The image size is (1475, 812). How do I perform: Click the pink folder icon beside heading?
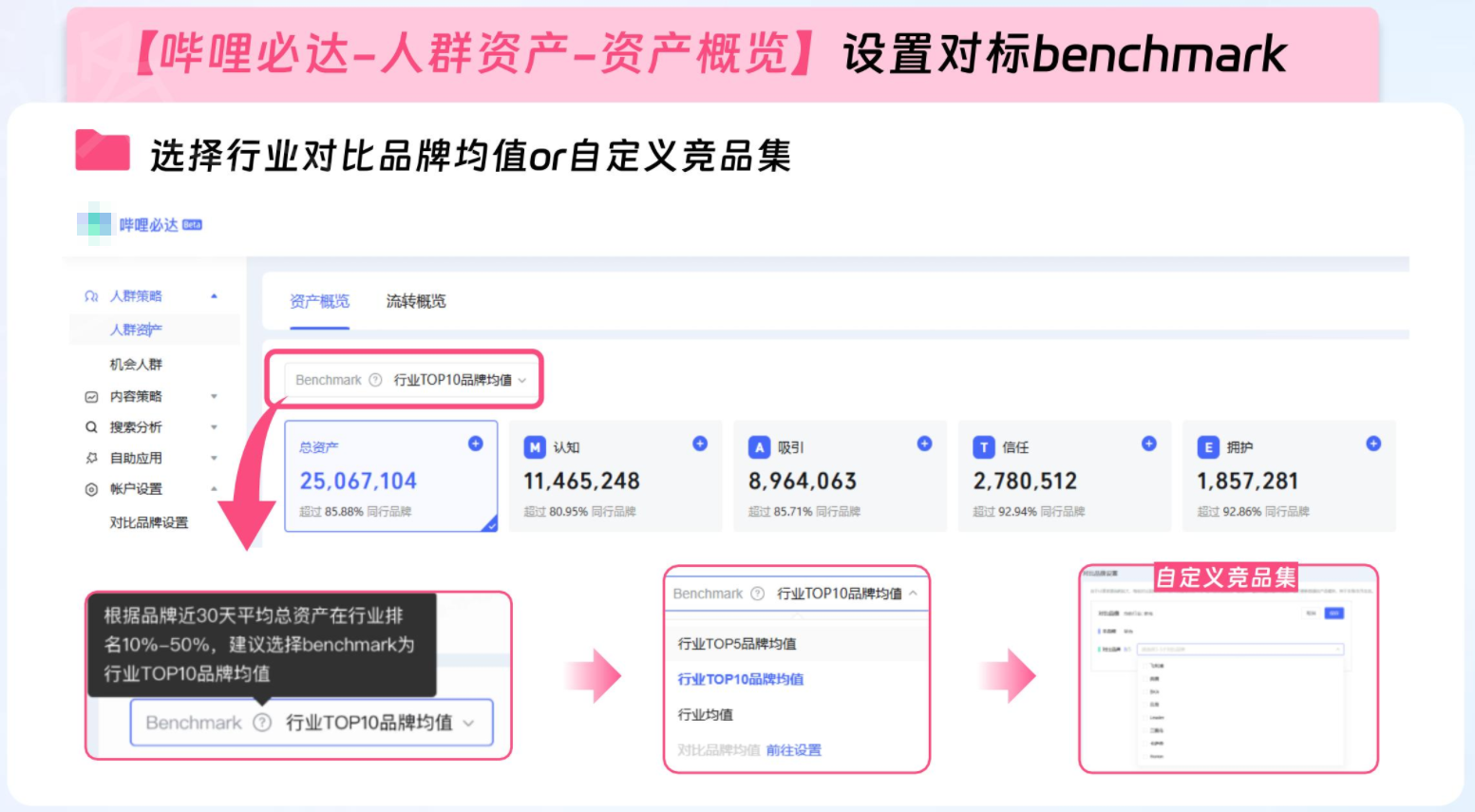pos(103,150)
